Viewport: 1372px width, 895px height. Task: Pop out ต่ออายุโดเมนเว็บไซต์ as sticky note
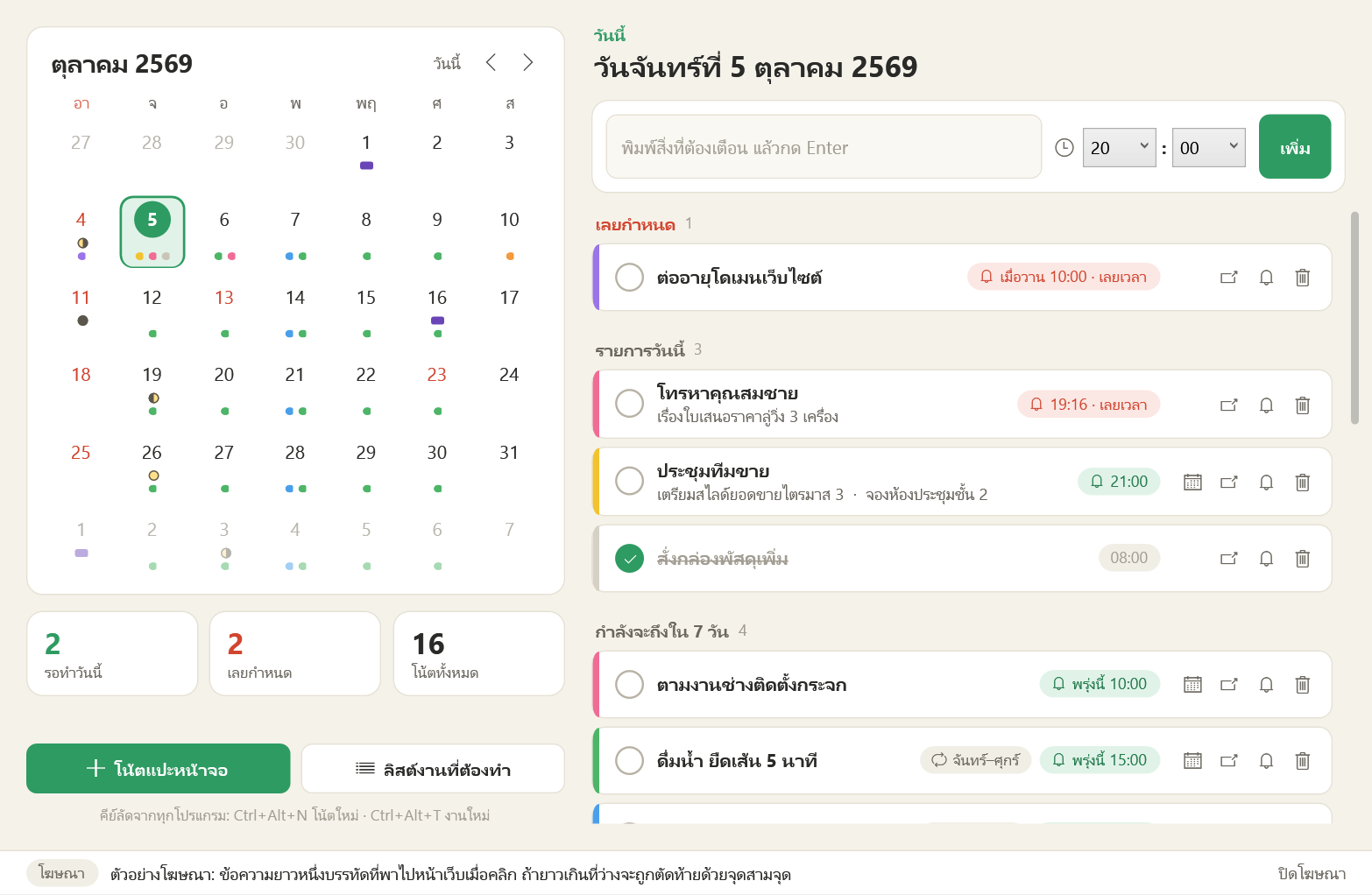point(1229,278)
